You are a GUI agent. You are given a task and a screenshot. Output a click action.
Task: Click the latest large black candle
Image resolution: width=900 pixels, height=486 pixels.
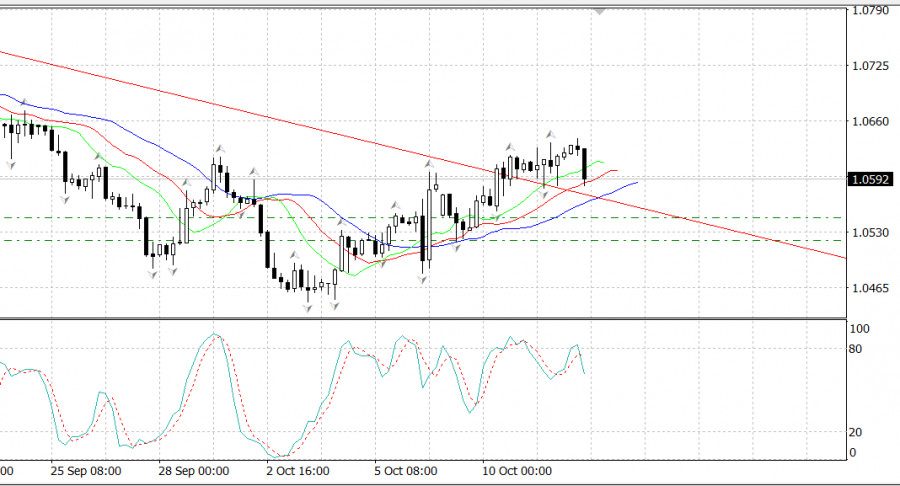click(584, 164)
